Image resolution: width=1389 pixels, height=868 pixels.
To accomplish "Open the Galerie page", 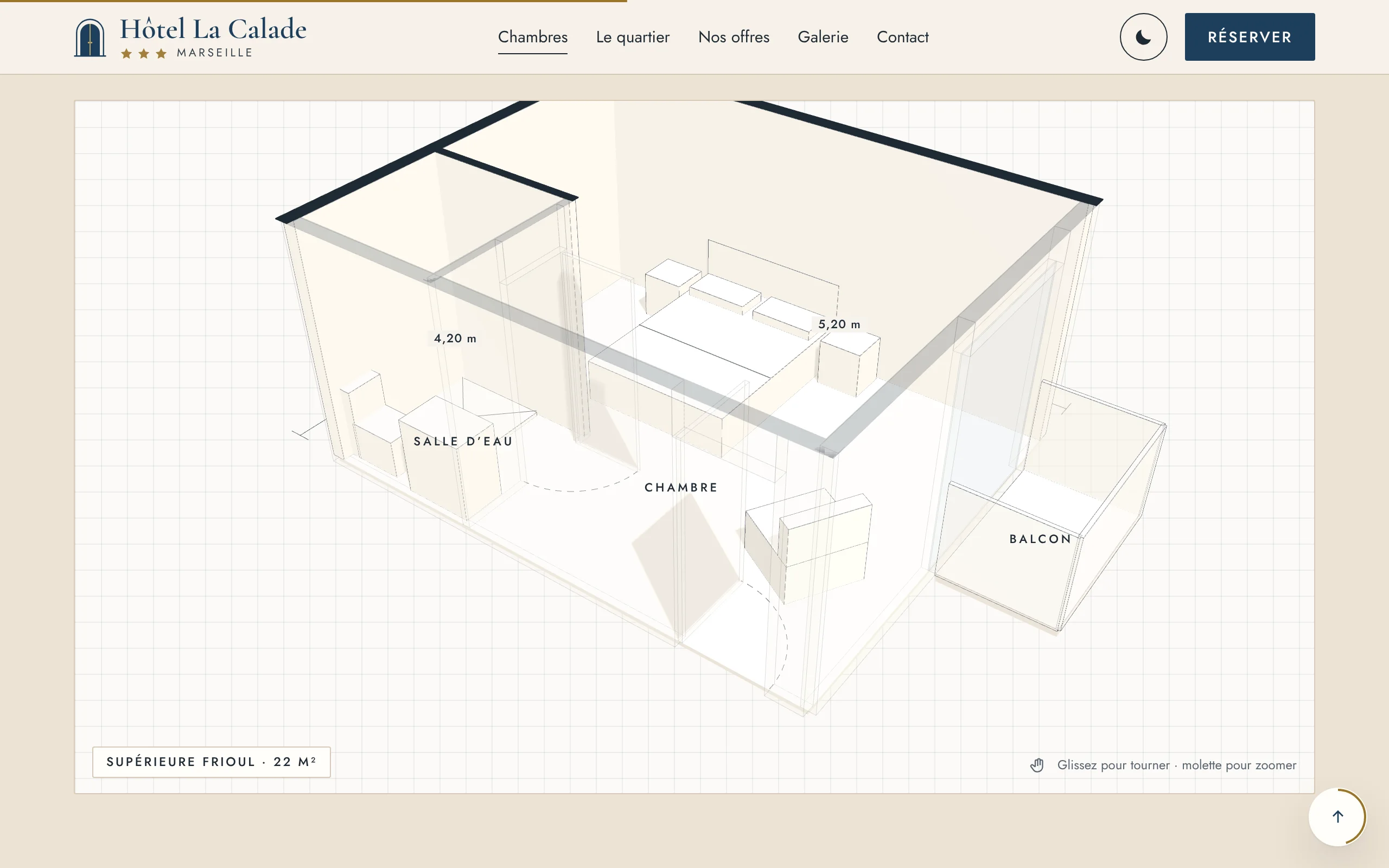I will click(x=823, y=37).
